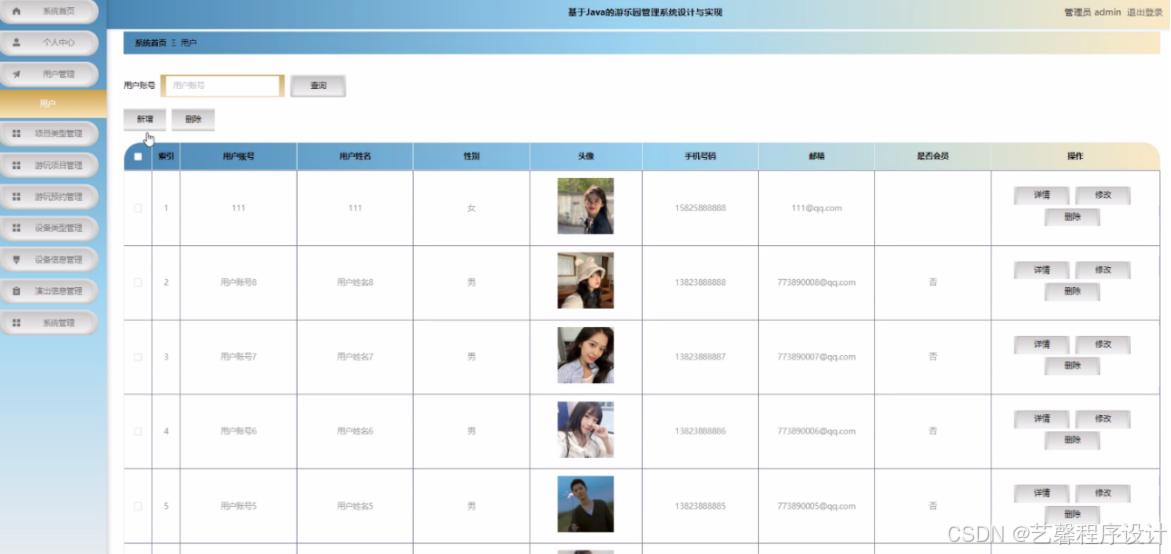Click the clipboard icon beside 演出信息管理

point(16,291)
